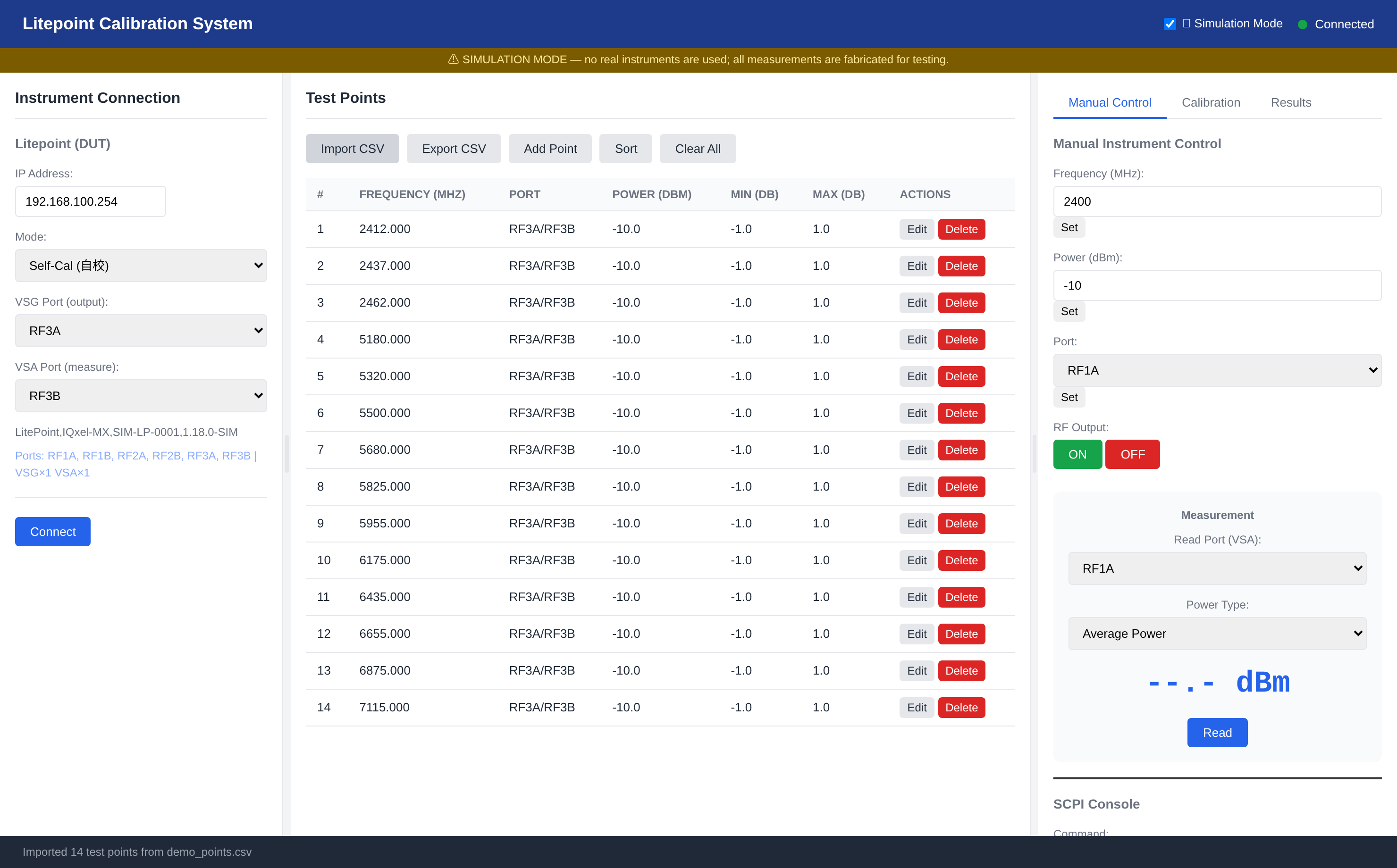
Task: Set the manual frequency value
Action: click(1069, 227)
